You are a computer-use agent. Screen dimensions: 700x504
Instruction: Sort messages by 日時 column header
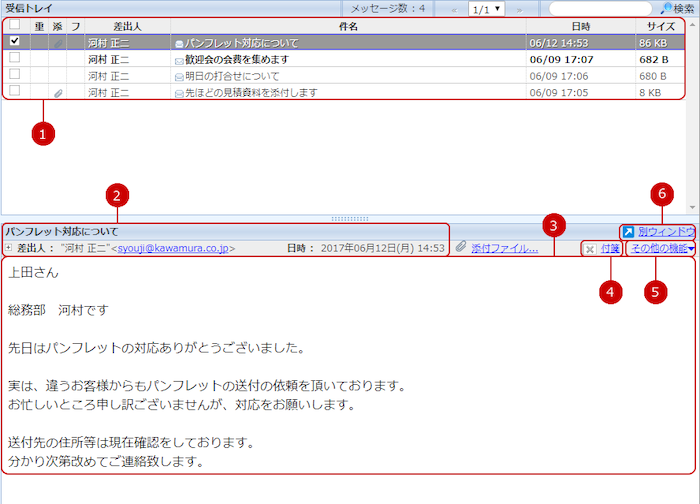(x=580, y=26)
